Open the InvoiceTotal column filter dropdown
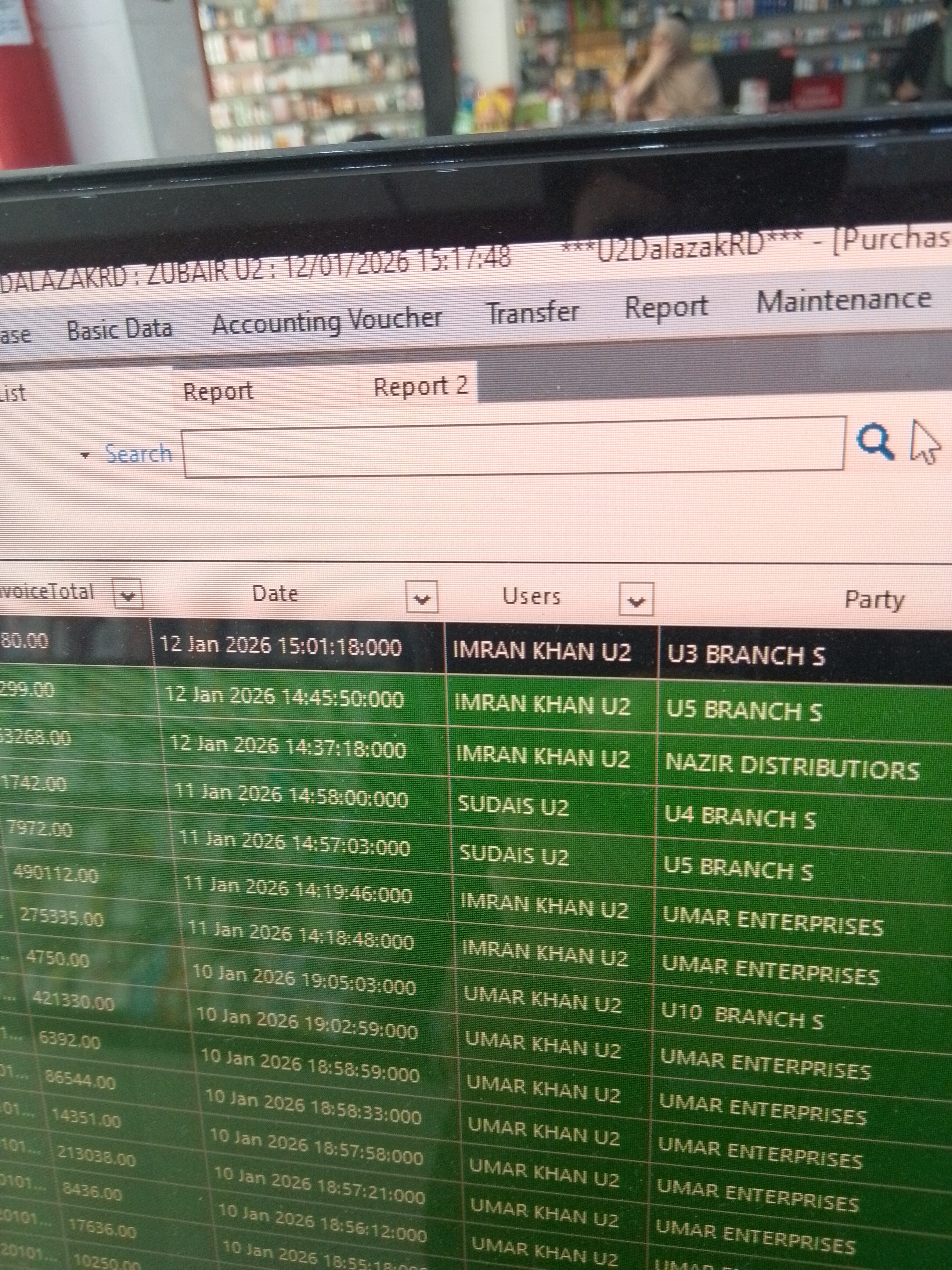Viewport: 952px width, 1270px height. pos(128,594)
